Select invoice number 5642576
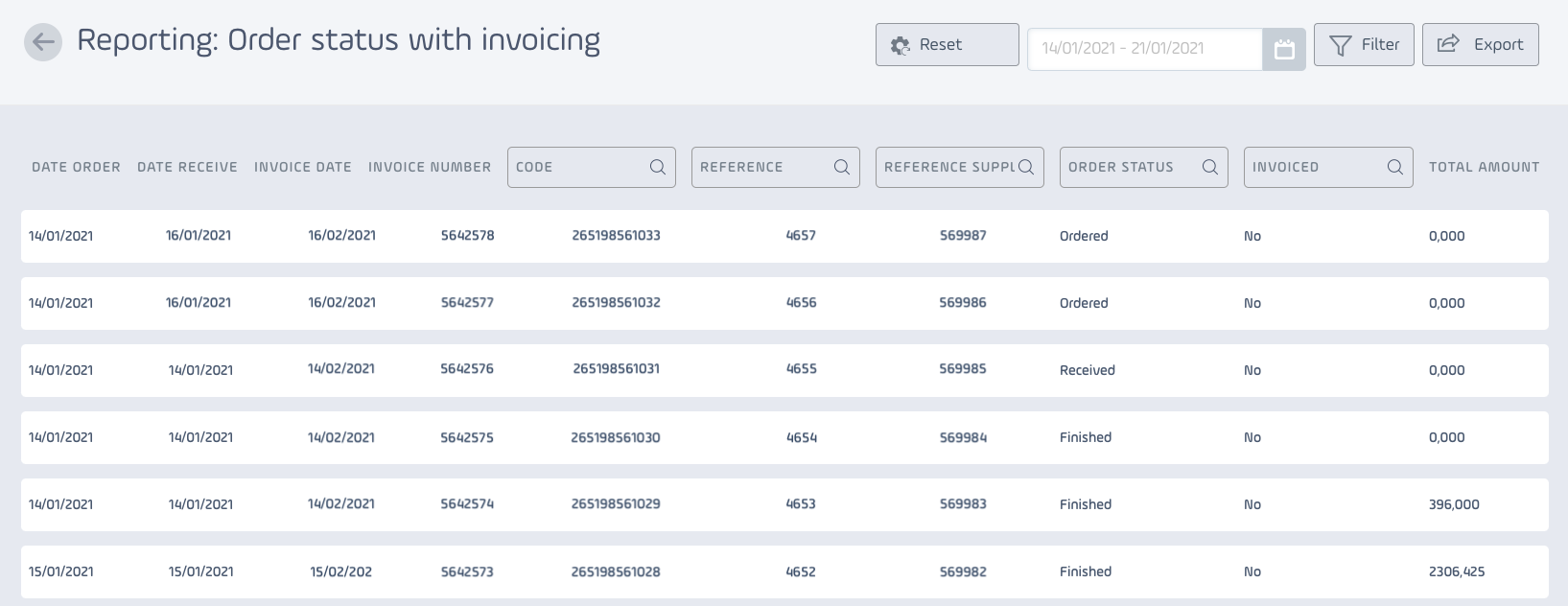Image resolution: width=1568 pixels, height=606 pixels. pyautogui.click(x=467, y=369)
